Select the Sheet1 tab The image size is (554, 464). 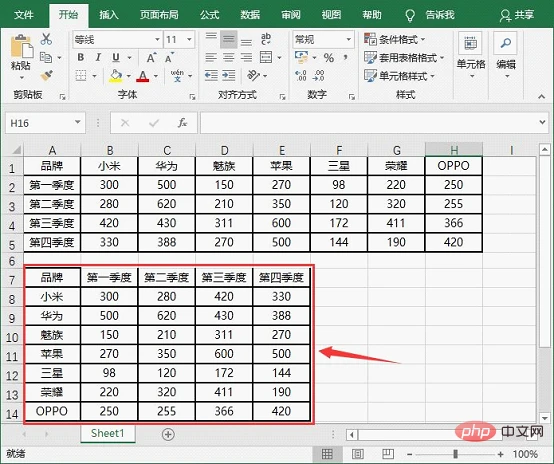tap(108, 433)
